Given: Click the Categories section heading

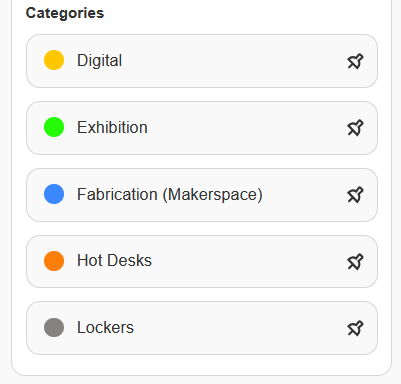Looking at the screenshot, I should 65,13.
